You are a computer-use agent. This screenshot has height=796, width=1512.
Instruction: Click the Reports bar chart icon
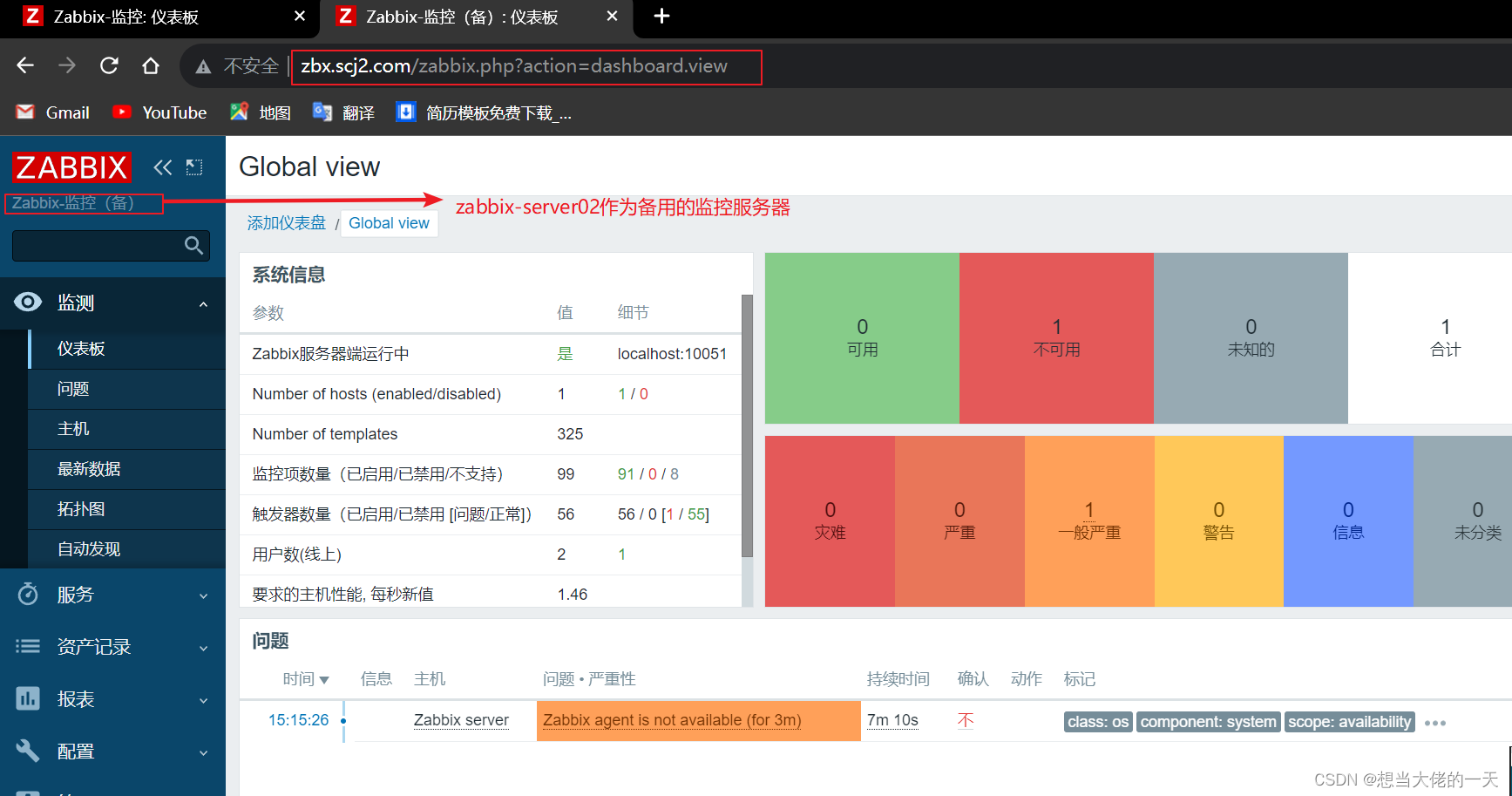click(28, 698)
